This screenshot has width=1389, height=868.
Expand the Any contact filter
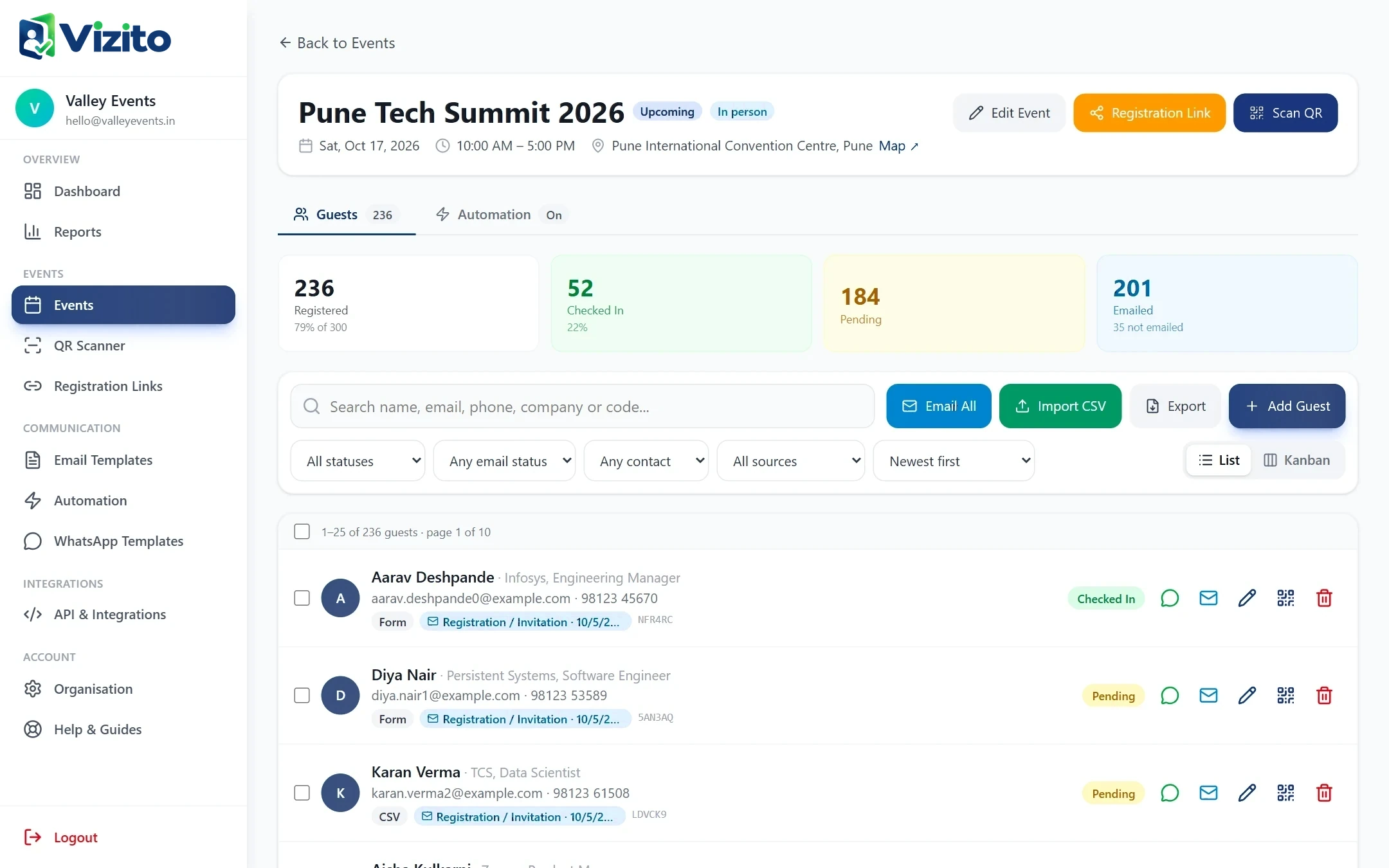(646, 461)
